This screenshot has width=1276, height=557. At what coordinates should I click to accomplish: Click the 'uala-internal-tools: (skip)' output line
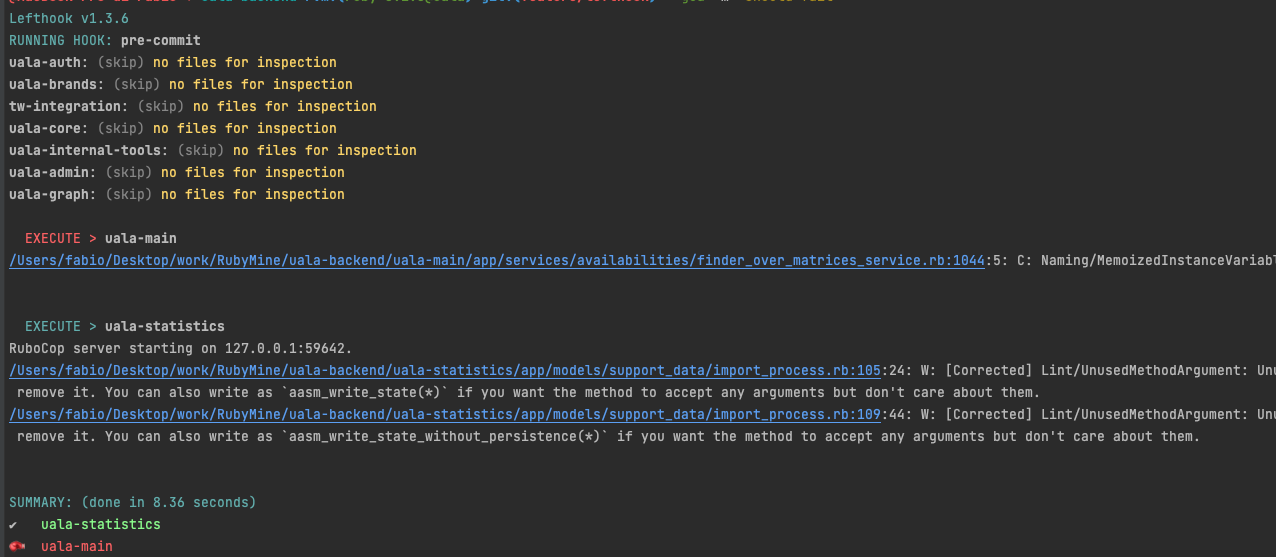coord(213,150)
